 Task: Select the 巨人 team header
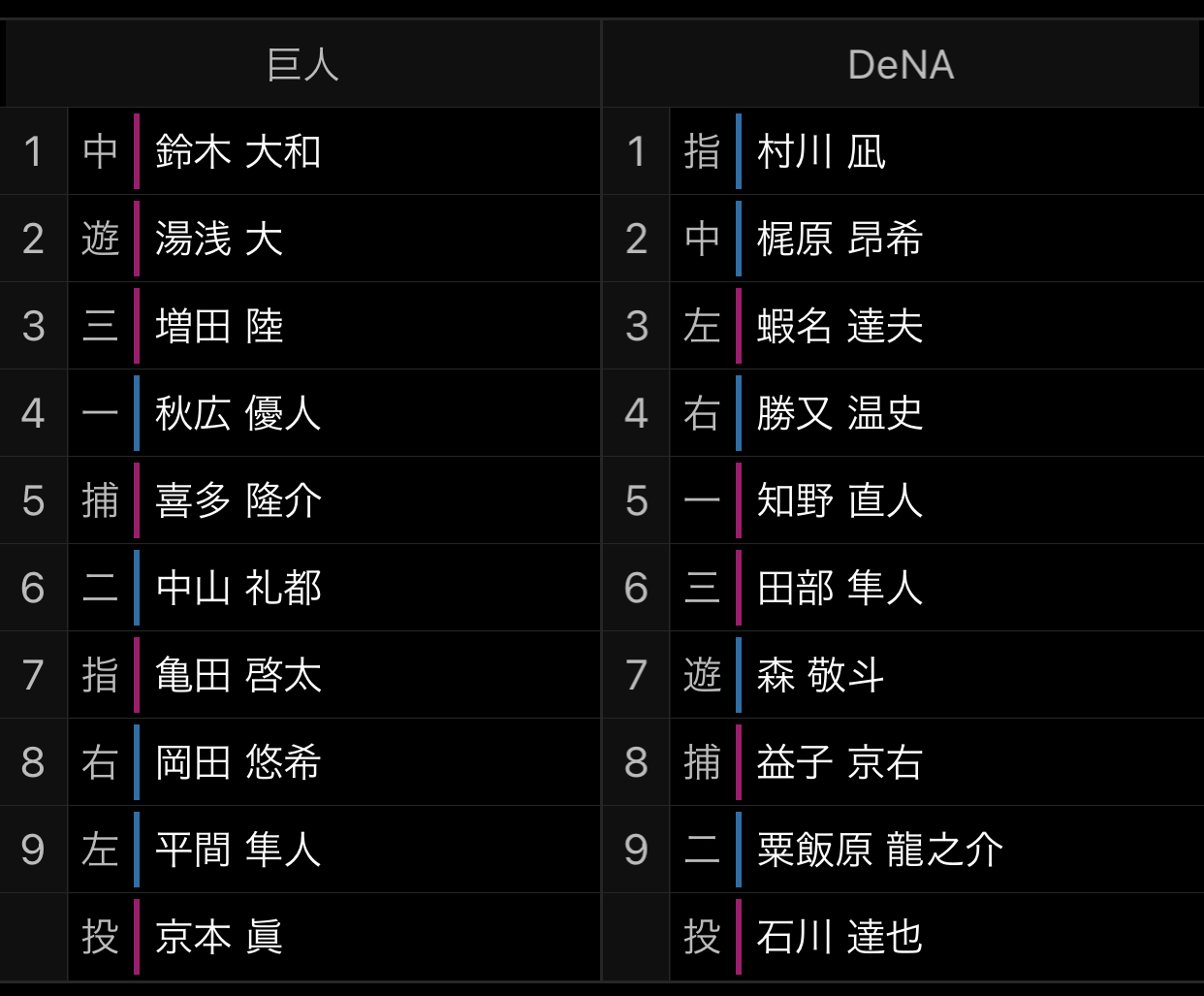pyautogui.click(x=302, y=65)
